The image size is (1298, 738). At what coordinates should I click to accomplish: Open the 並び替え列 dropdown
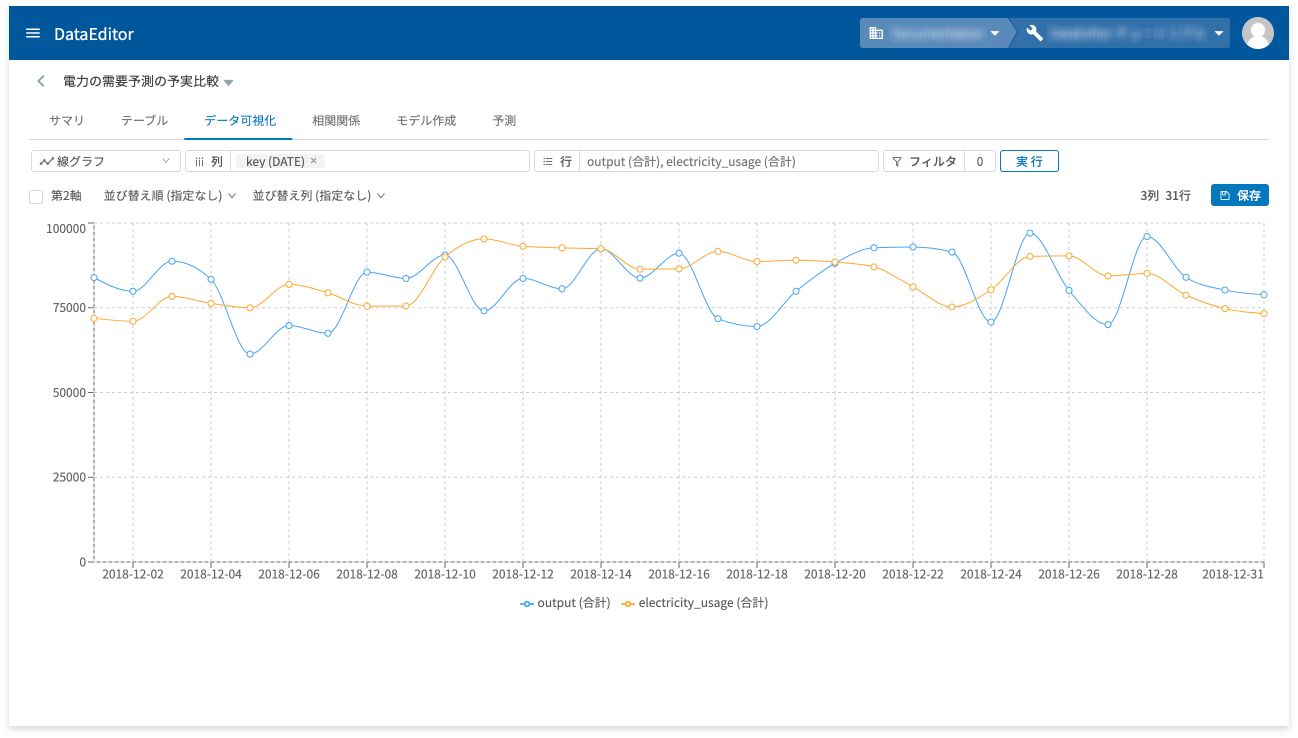[319, 196]
